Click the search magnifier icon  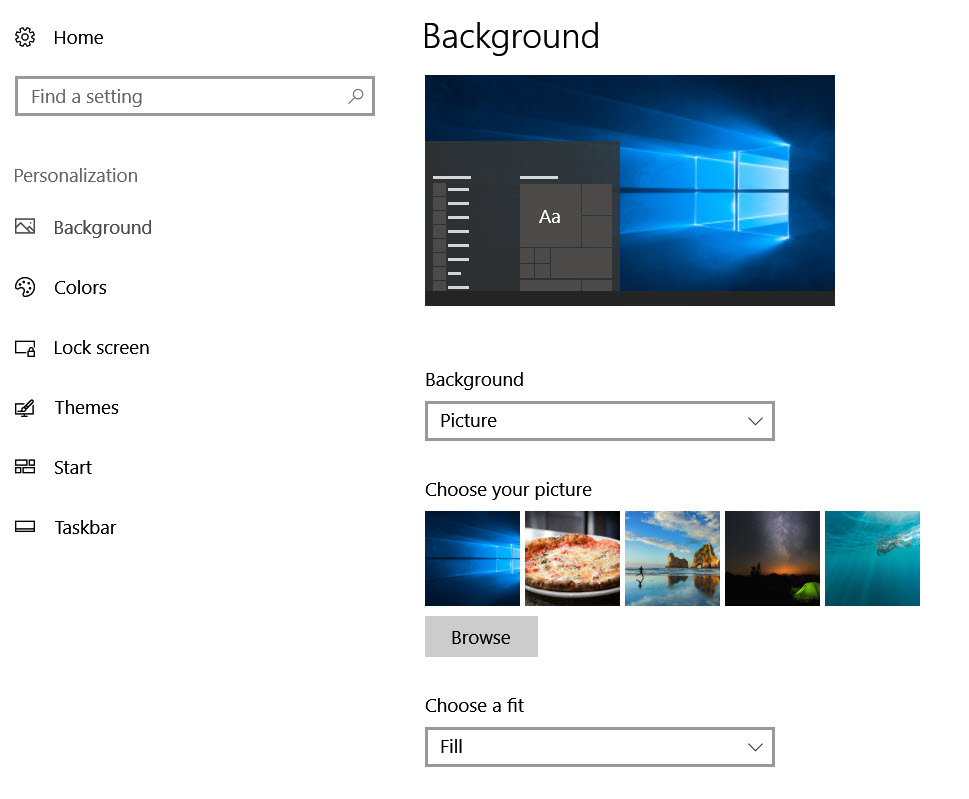[x=355, y=97]
